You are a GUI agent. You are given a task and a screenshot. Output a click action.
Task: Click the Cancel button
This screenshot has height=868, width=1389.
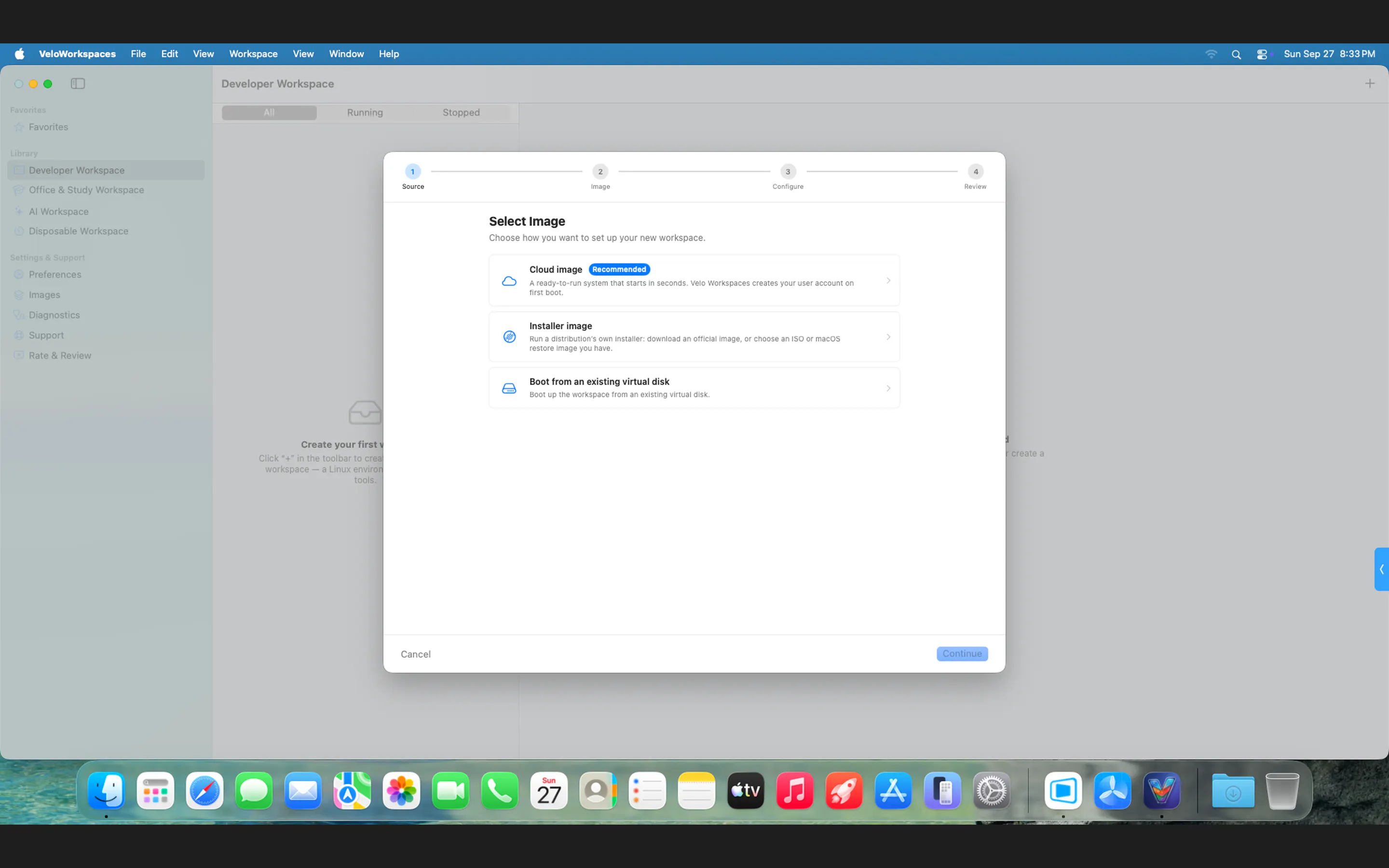pos(416,654)
